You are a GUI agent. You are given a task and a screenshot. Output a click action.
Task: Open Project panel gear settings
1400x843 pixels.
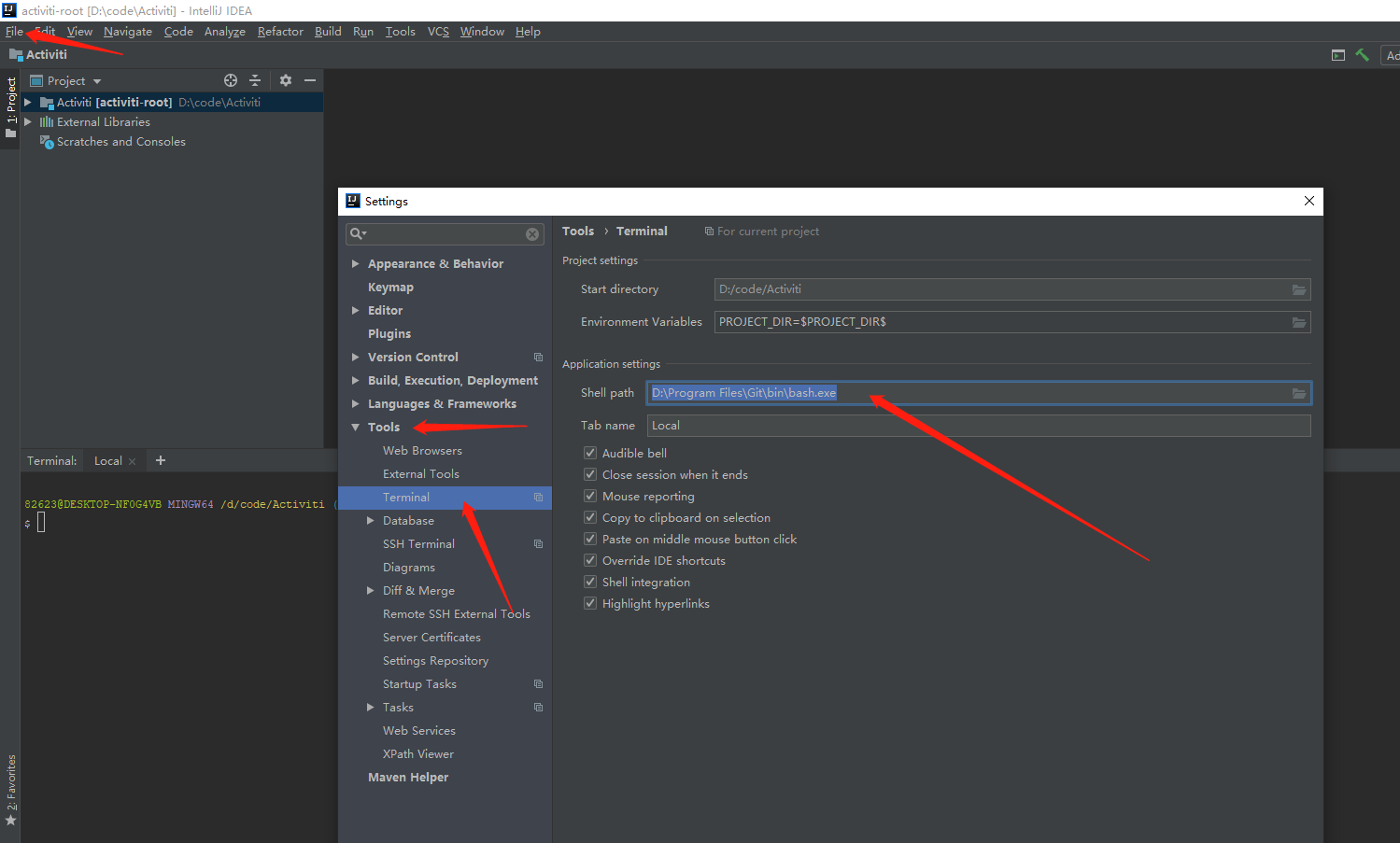(286, 80)
